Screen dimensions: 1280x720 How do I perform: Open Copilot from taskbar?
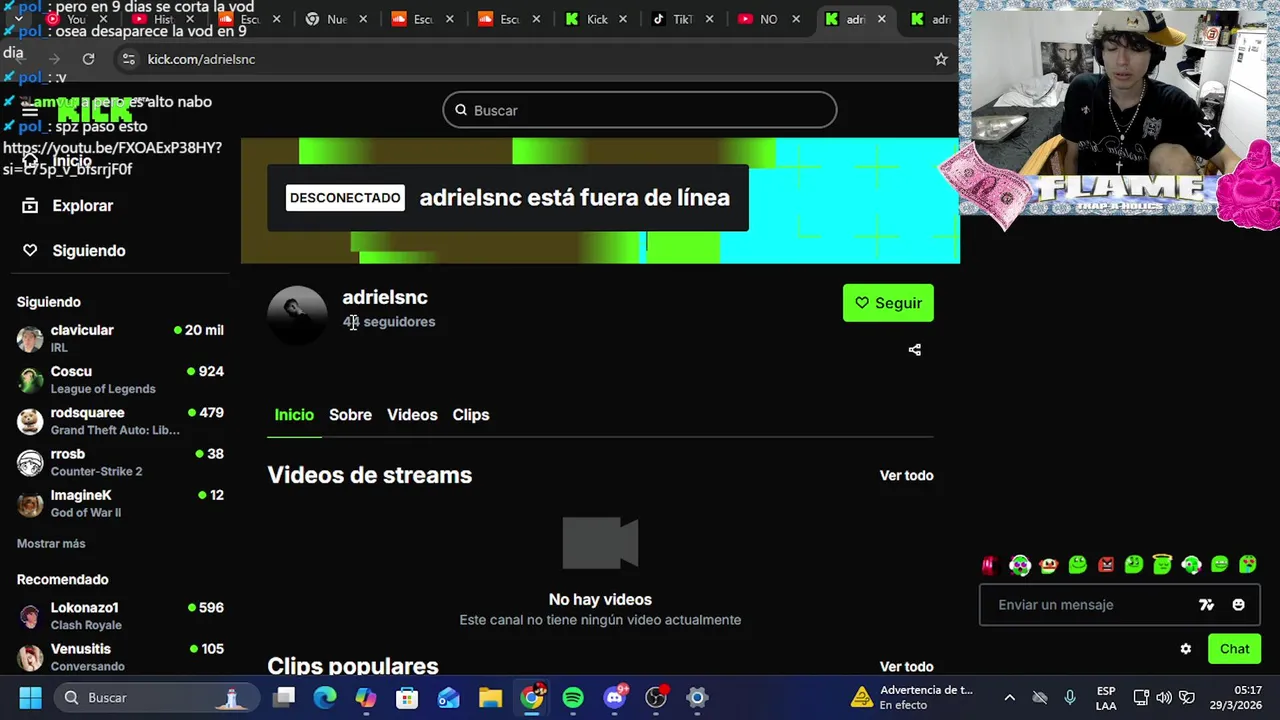[x=366, y=697]
